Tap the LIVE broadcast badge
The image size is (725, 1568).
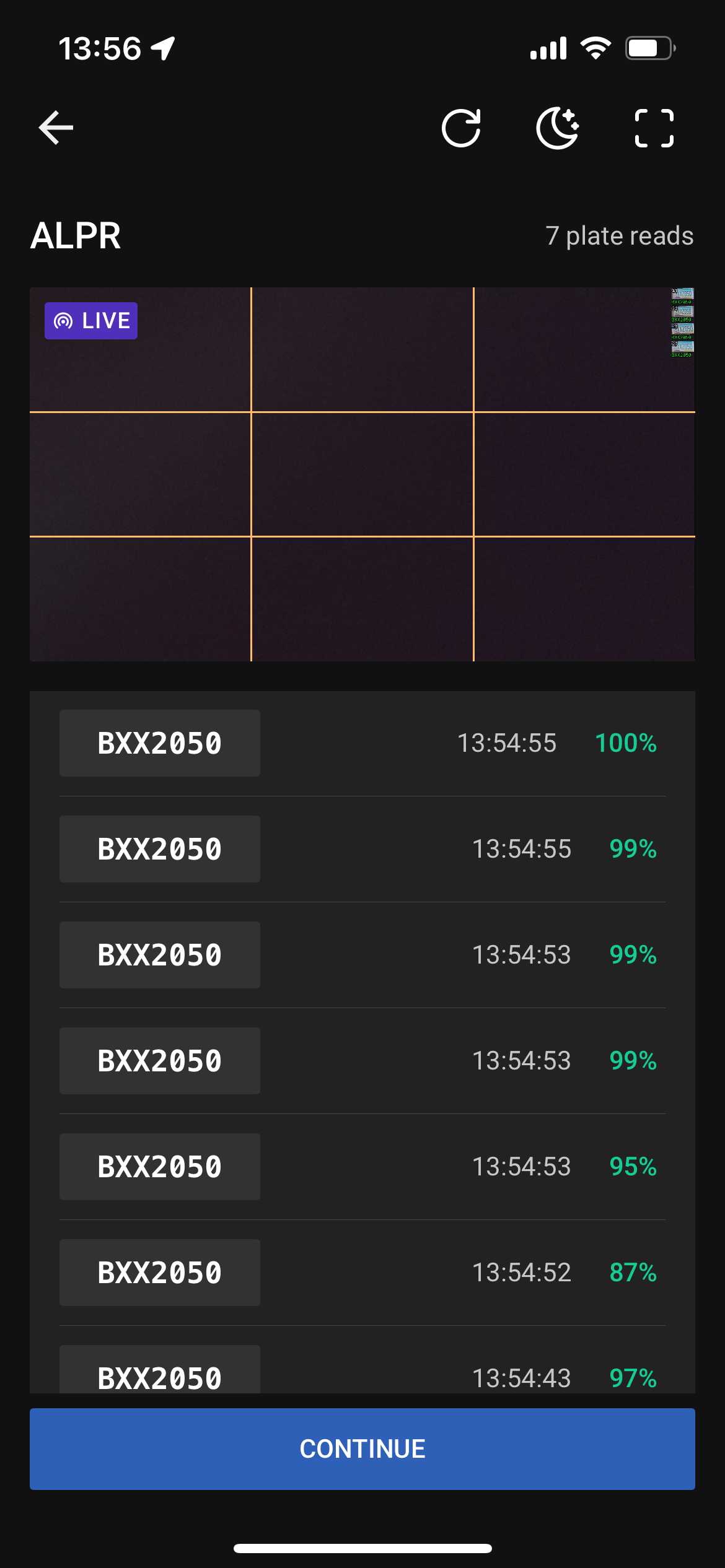(x=91, y=321)
